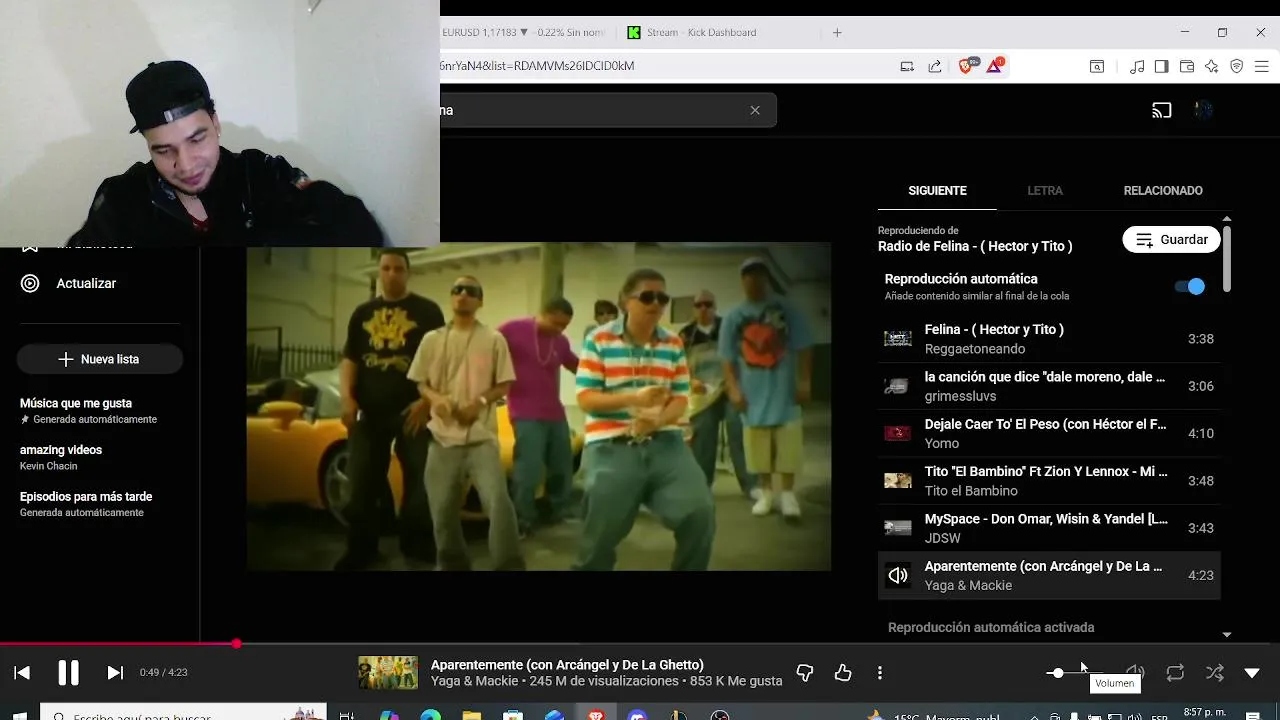Click the queue panel scrollbar thumb
Image resolution: width=1280 pixels, height=720 pixels.
tap(1227, 258)
